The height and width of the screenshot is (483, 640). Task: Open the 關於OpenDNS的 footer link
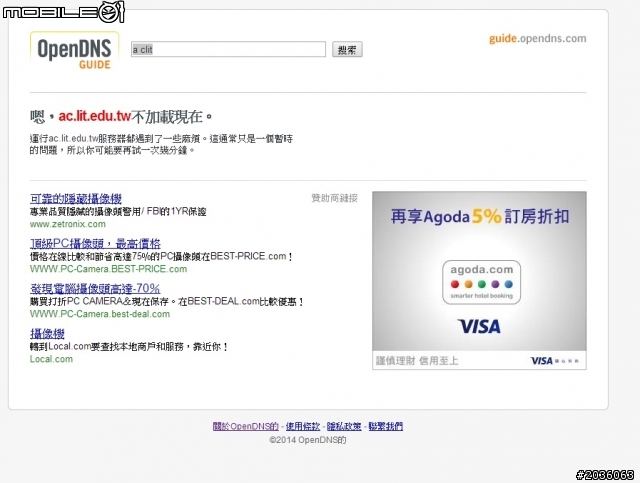point(246,426)
